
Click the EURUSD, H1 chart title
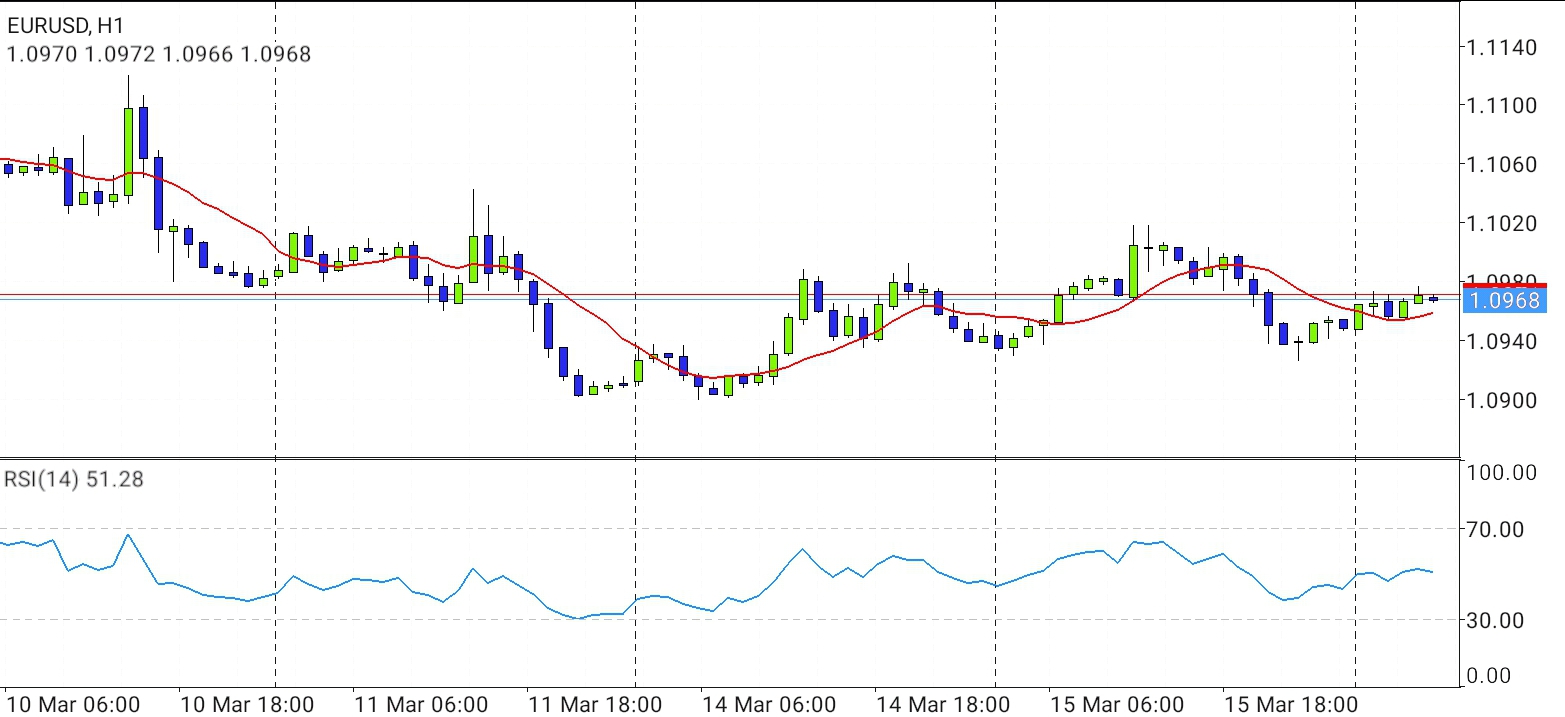tap(68, 24)
